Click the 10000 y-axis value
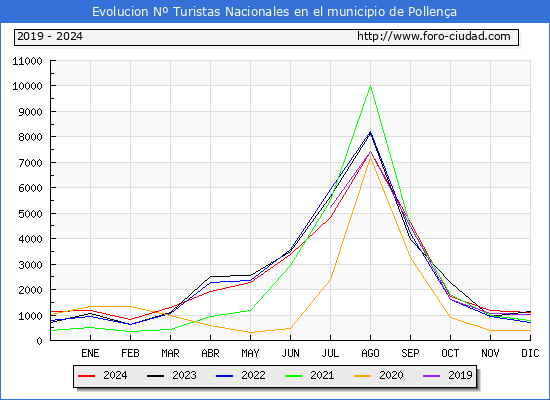The height and width of the screenshot is (400, 550). [27, 86]
